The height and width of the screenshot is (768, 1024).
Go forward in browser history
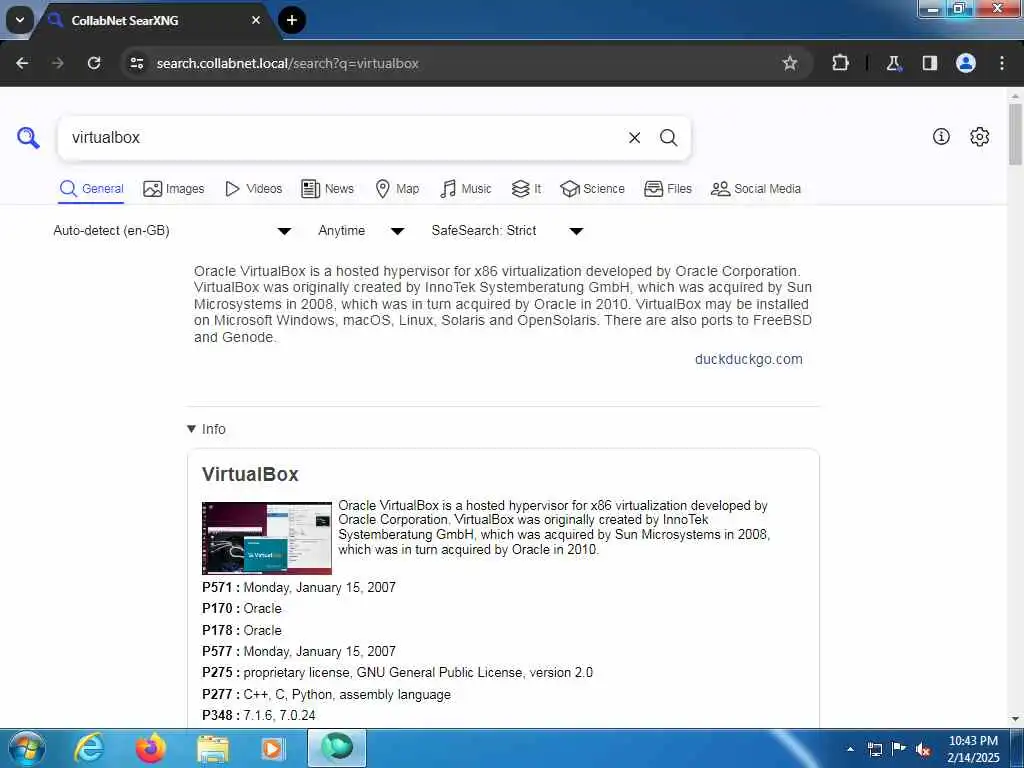[x=58, y=63]
